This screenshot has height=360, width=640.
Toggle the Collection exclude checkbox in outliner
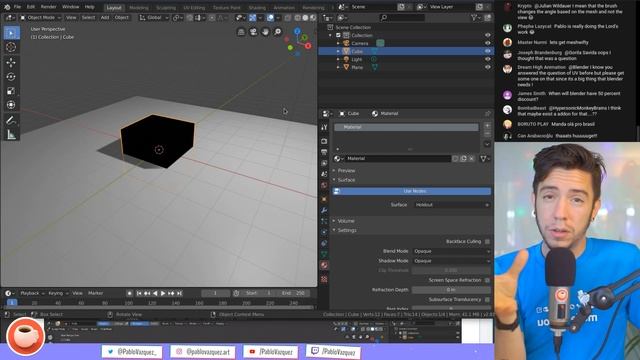pos(338,36)
